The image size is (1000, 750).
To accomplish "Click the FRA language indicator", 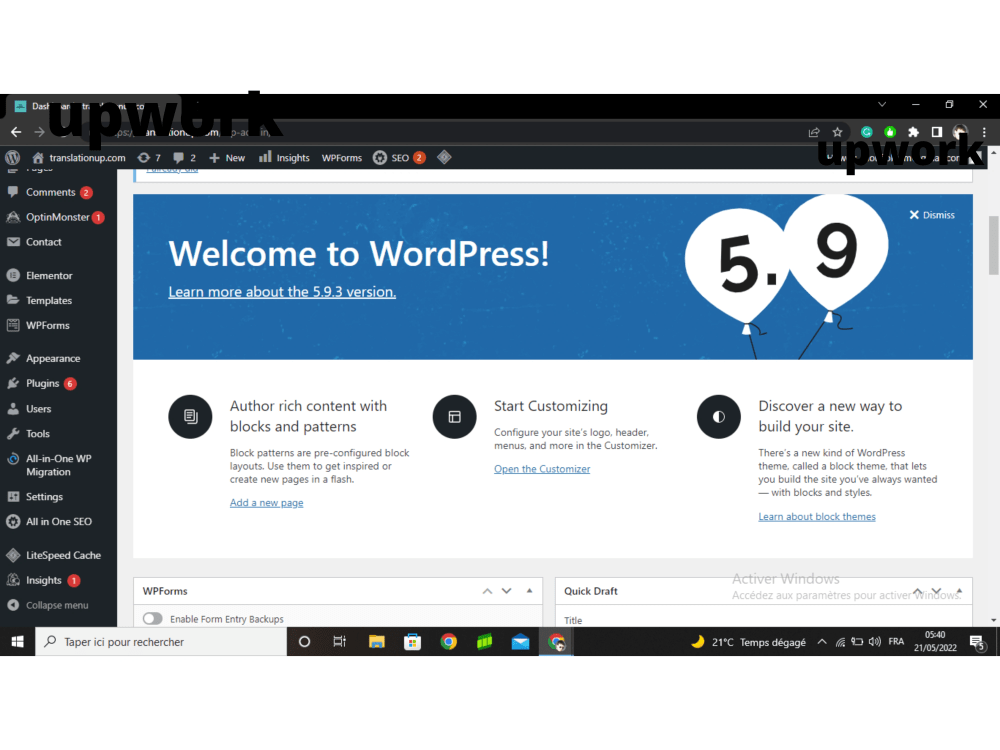I will coord(896,642).
